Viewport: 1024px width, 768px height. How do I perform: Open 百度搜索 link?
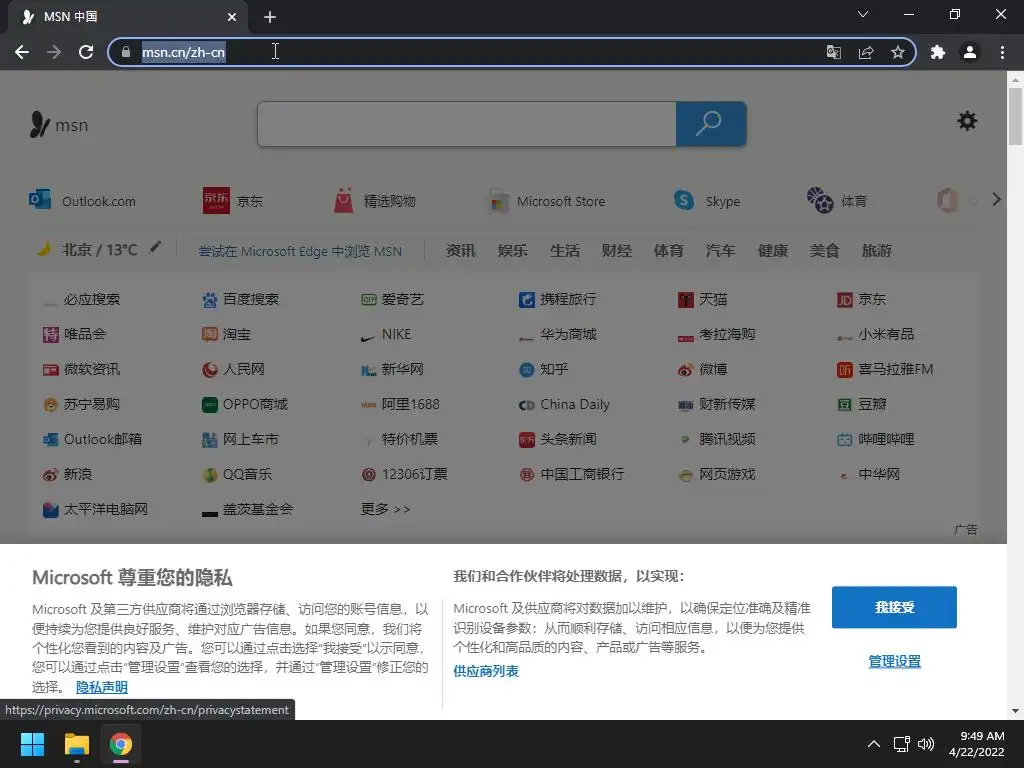click(240, 299)
